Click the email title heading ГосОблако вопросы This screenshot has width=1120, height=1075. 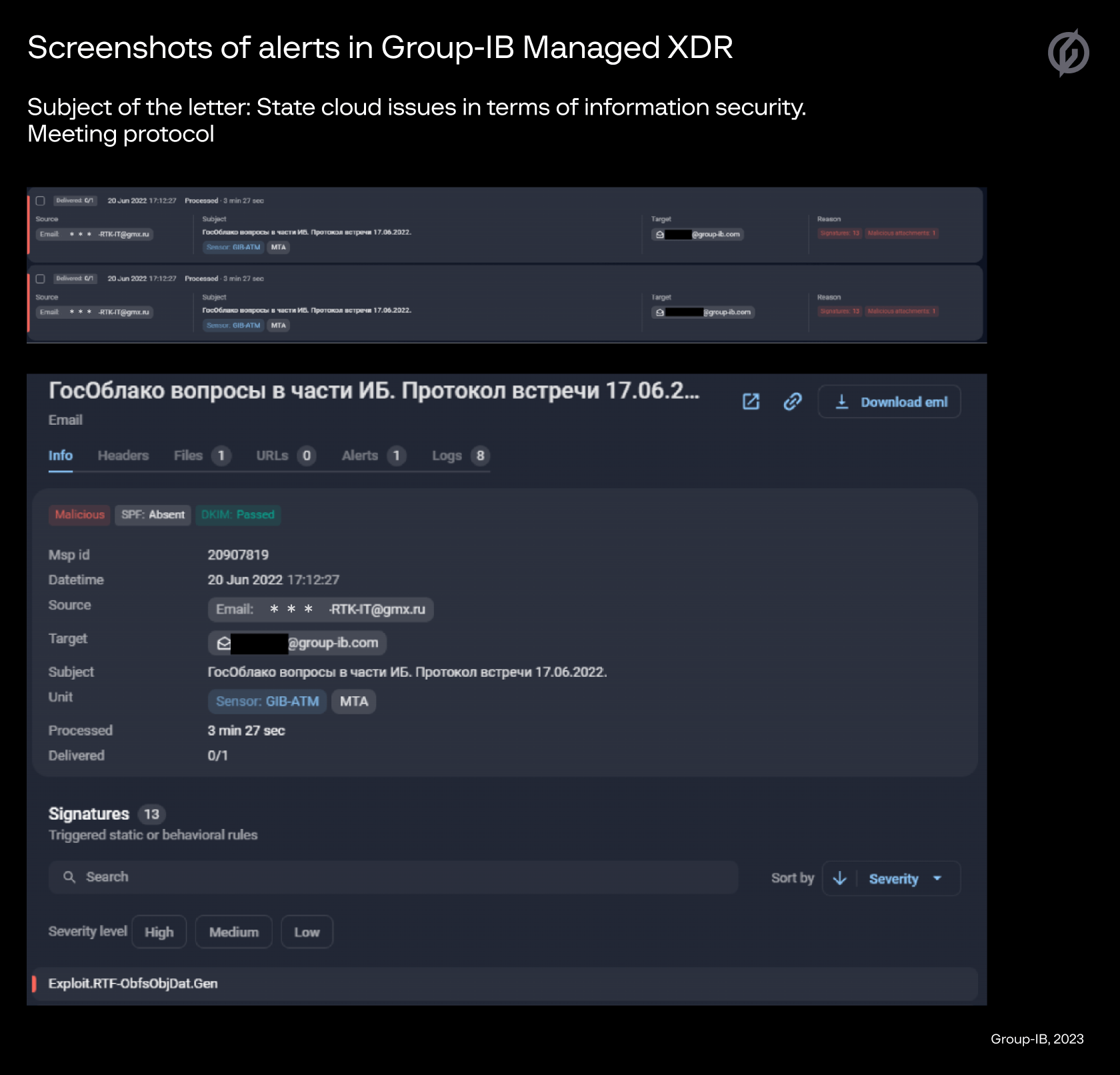[x=374, y=391]
